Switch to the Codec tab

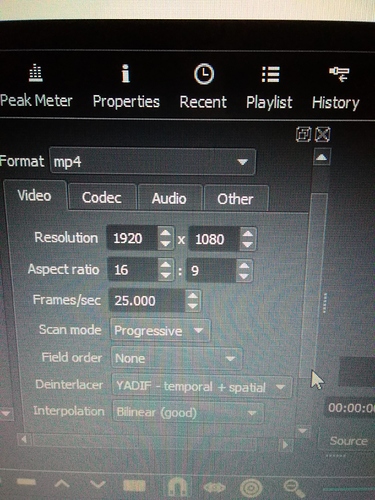[102, 197]
